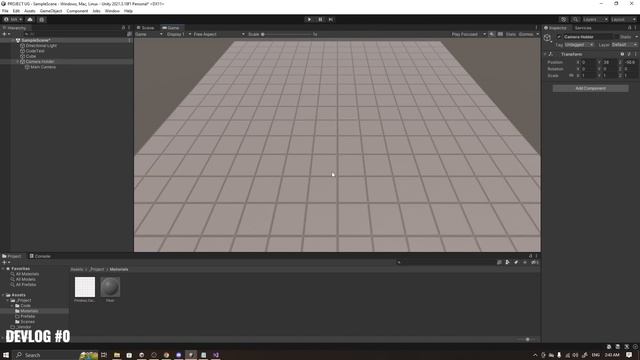
Task: Toggle mute audio in Game view
Action: tap(492, 34)
